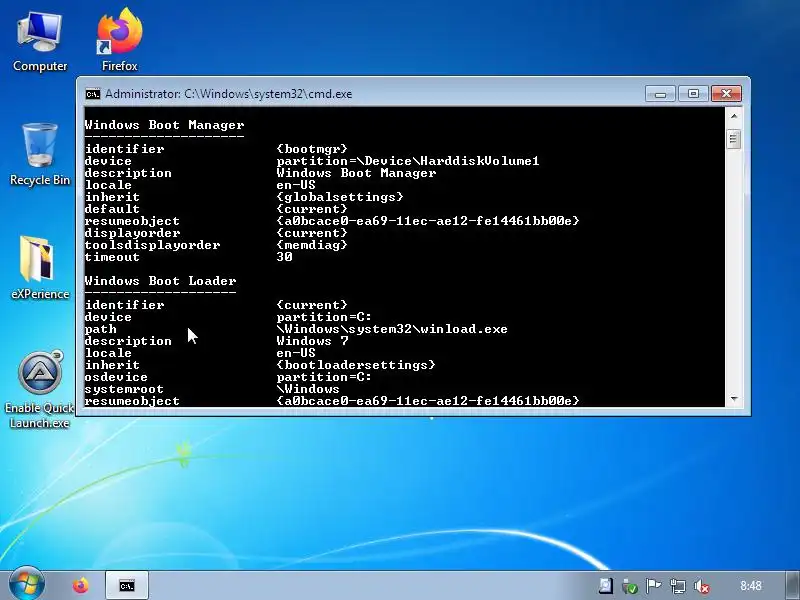Click 'partition=\Device\HarddiskVolume1' text

click(408, 161)
